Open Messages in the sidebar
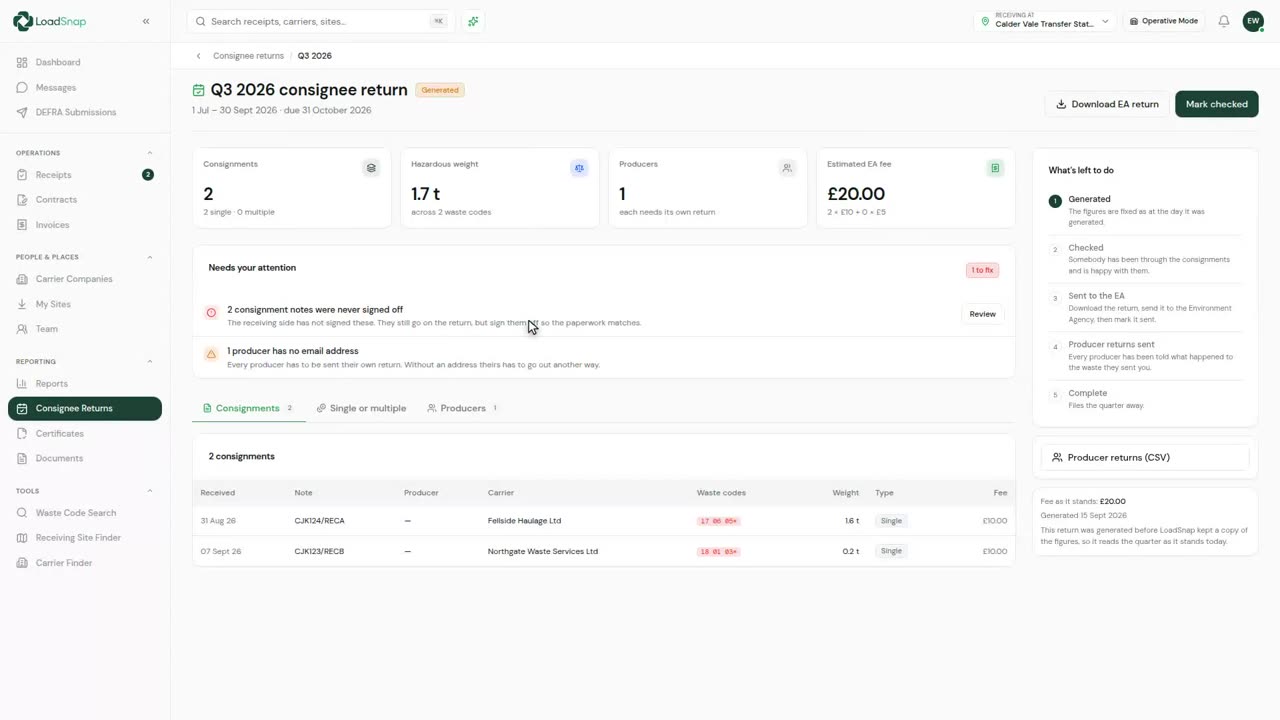1280x720 pixels. [85, 87]
